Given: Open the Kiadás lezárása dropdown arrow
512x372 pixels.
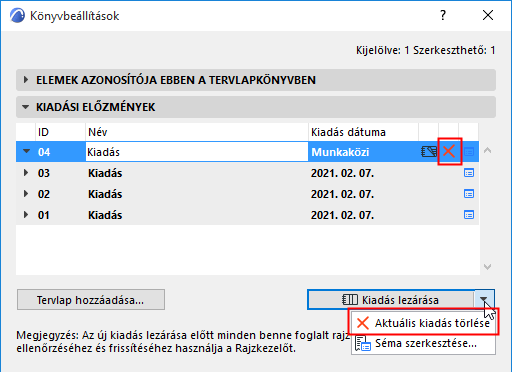Looking at the screenshot, I should pos(484,299).
